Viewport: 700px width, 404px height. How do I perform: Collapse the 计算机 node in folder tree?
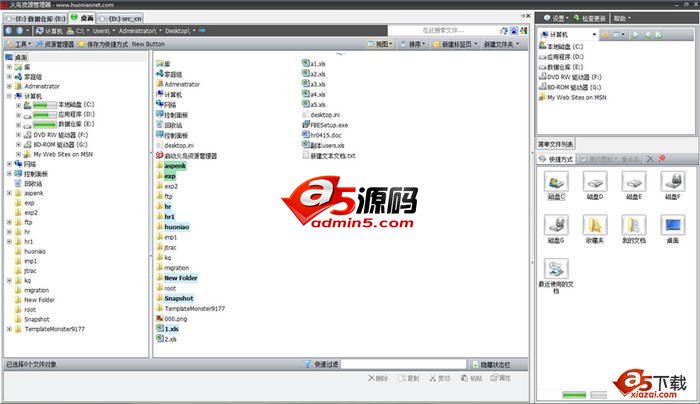click(x=9, y=96)
